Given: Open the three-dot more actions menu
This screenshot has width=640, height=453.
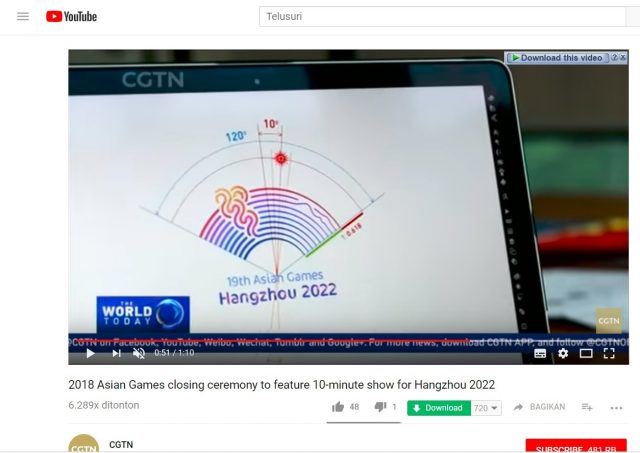Looking at the screenshot, I should pyautogui.click(x=616, y=408).
